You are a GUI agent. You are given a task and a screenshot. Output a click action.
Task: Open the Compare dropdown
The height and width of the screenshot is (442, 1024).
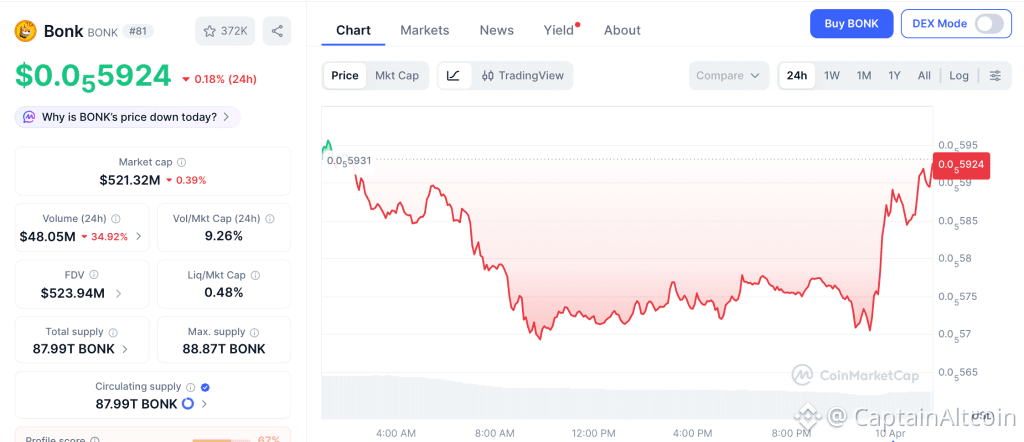pyautogui.click(x=729, y=75)
